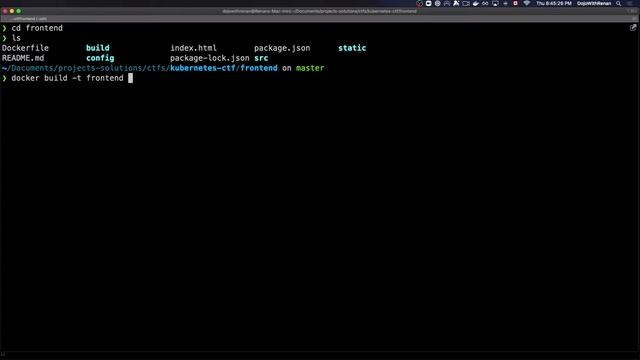The image size is (640, 360).
Task: Click the 'master' branch name in prompt
Action: point(310,68)
